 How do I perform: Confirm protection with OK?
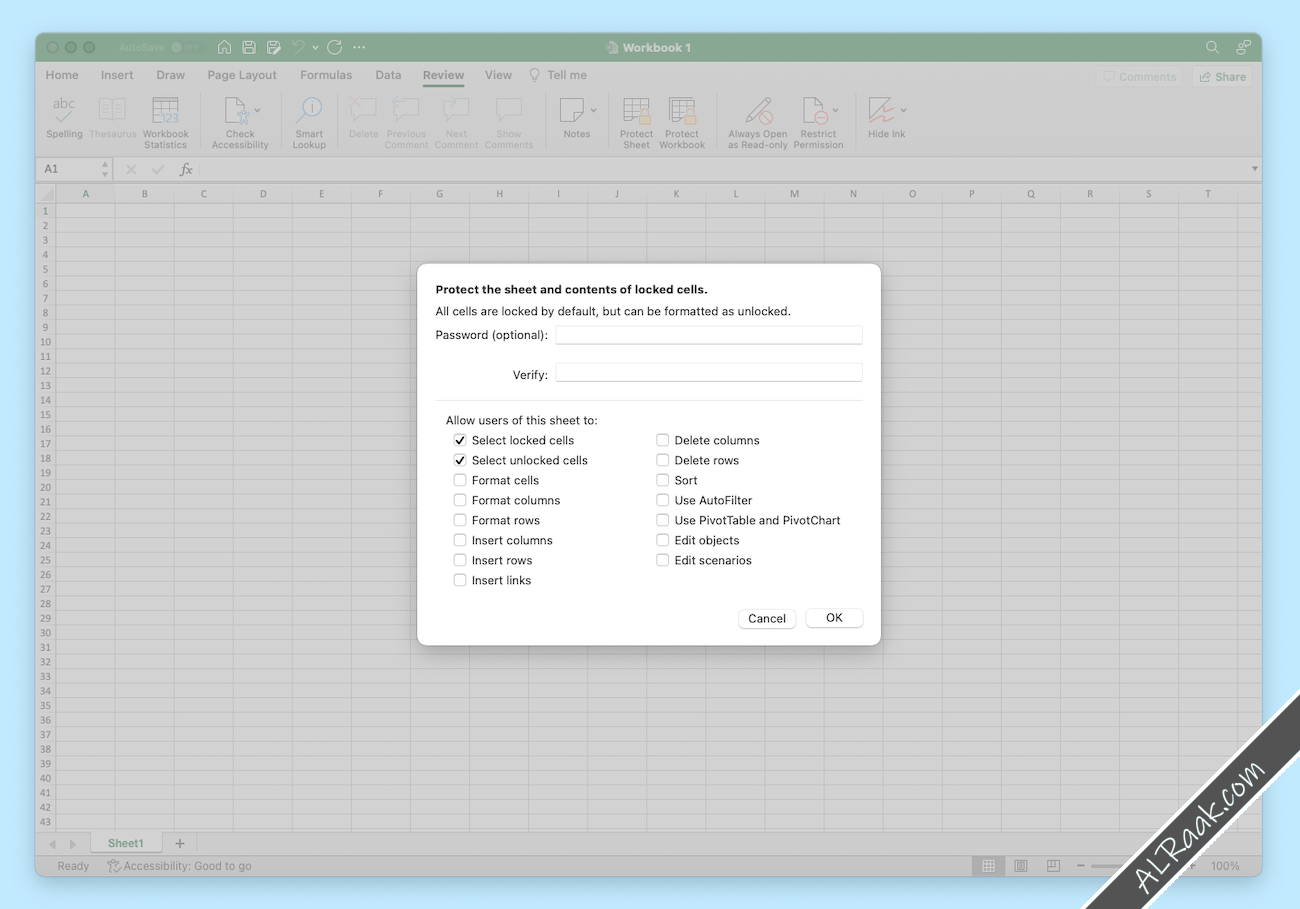point(834,618)
